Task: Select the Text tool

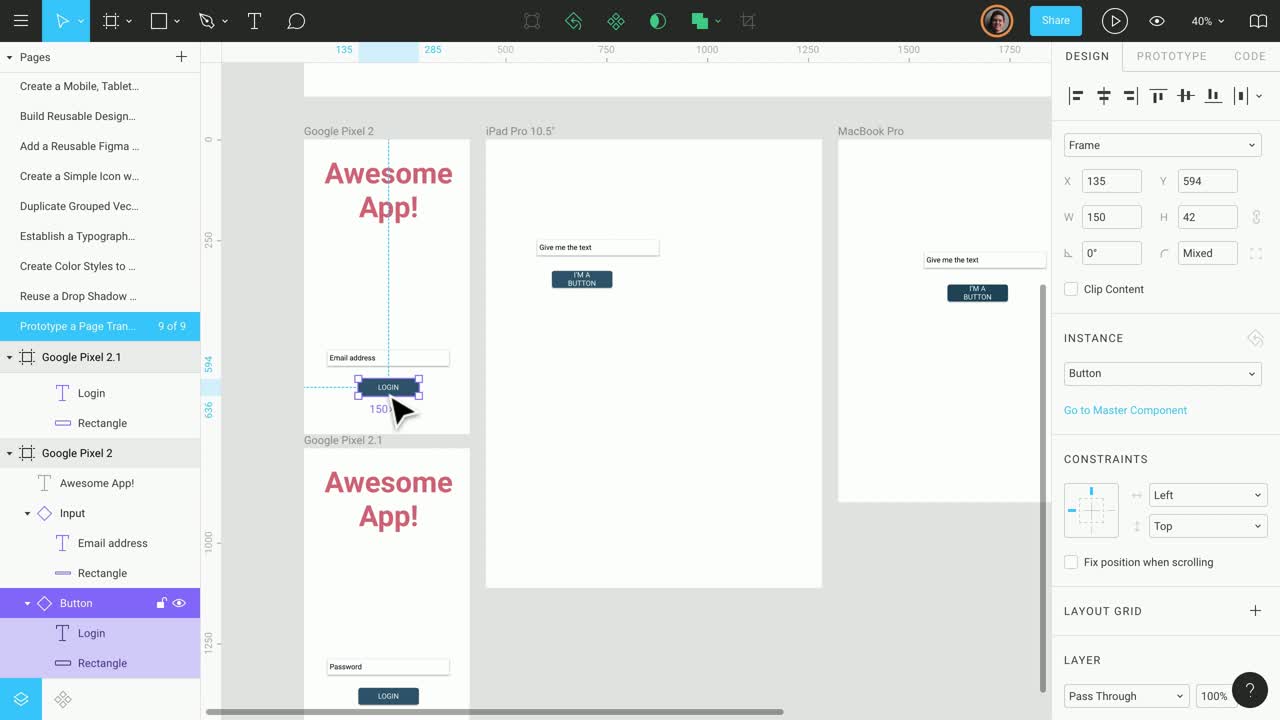Action: tap(254, 21)
